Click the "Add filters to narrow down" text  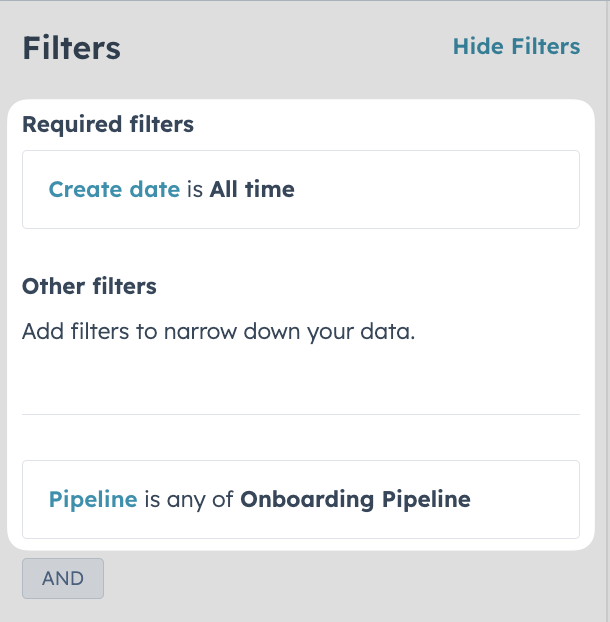click(219, 331)
